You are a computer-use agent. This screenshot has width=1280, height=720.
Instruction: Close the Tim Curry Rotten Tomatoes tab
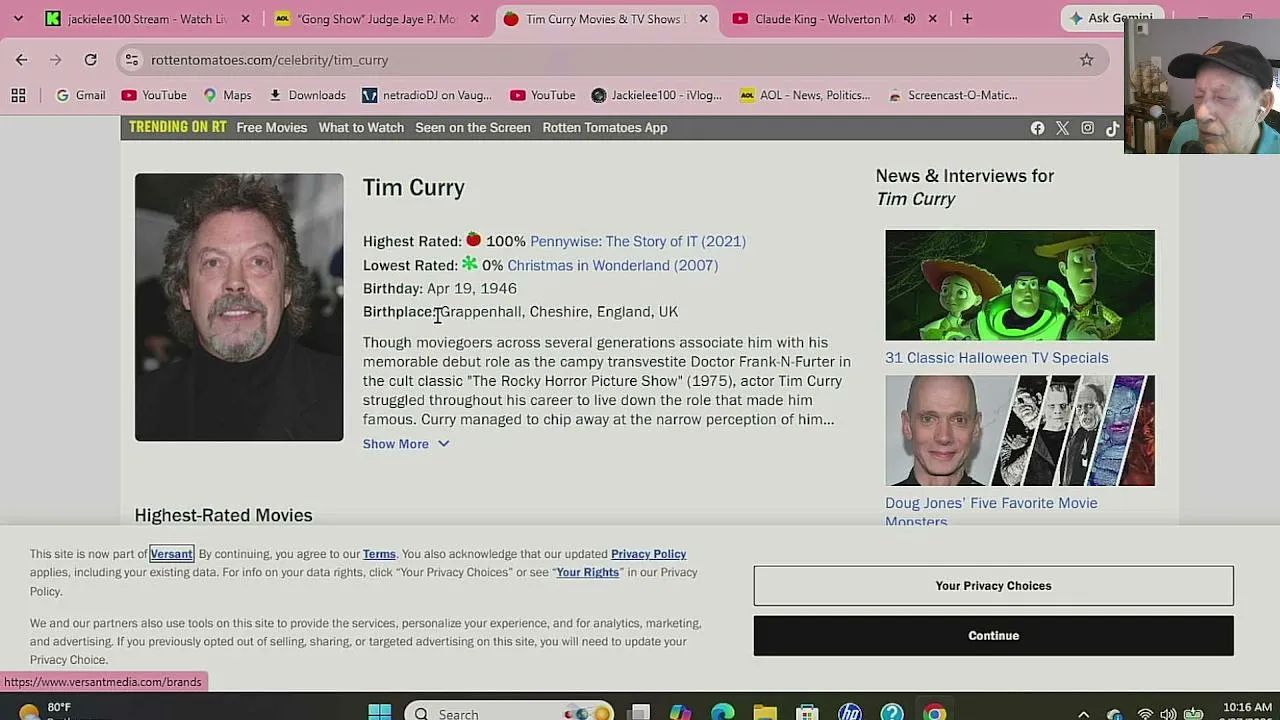point(703,19)
